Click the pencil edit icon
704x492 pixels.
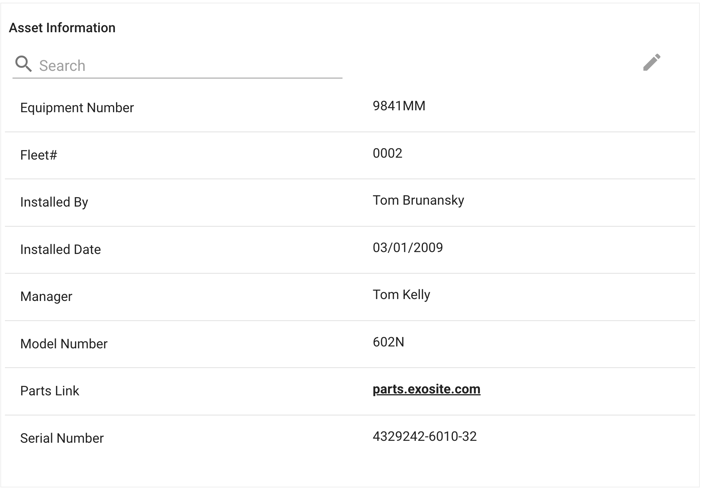(x=652, y=63)
